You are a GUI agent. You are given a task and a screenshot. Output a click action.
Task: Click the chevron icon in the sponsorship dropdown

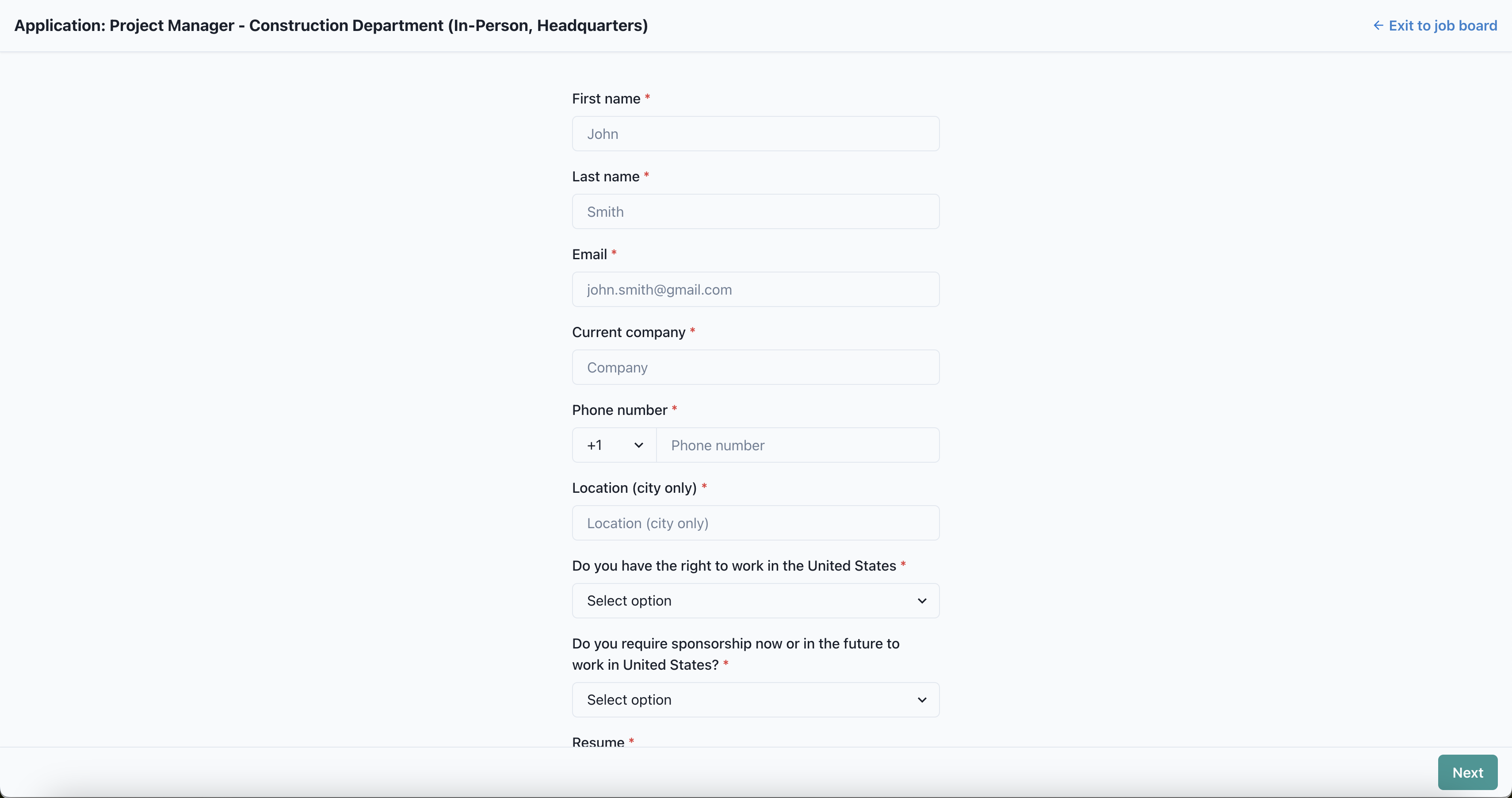tap(921, 700)
